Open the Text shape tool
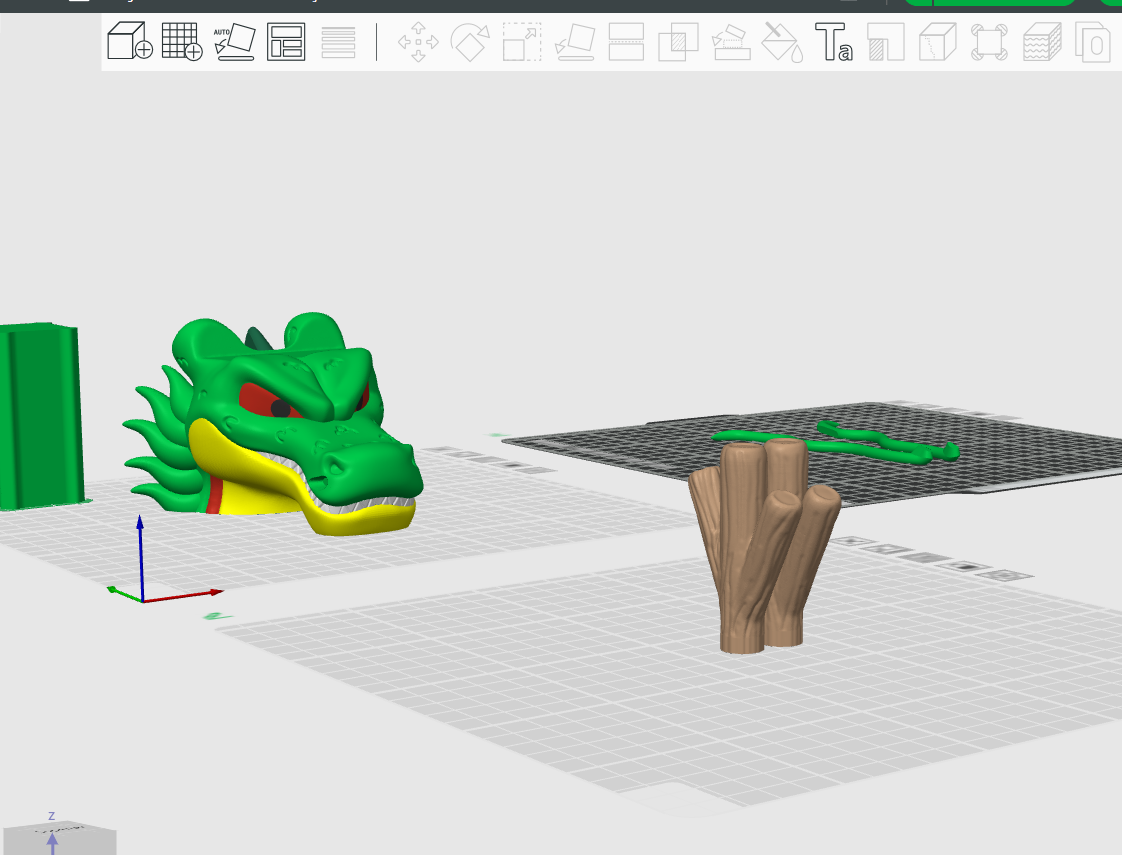Screen dimensions: 1122x855 pos(834,41)
